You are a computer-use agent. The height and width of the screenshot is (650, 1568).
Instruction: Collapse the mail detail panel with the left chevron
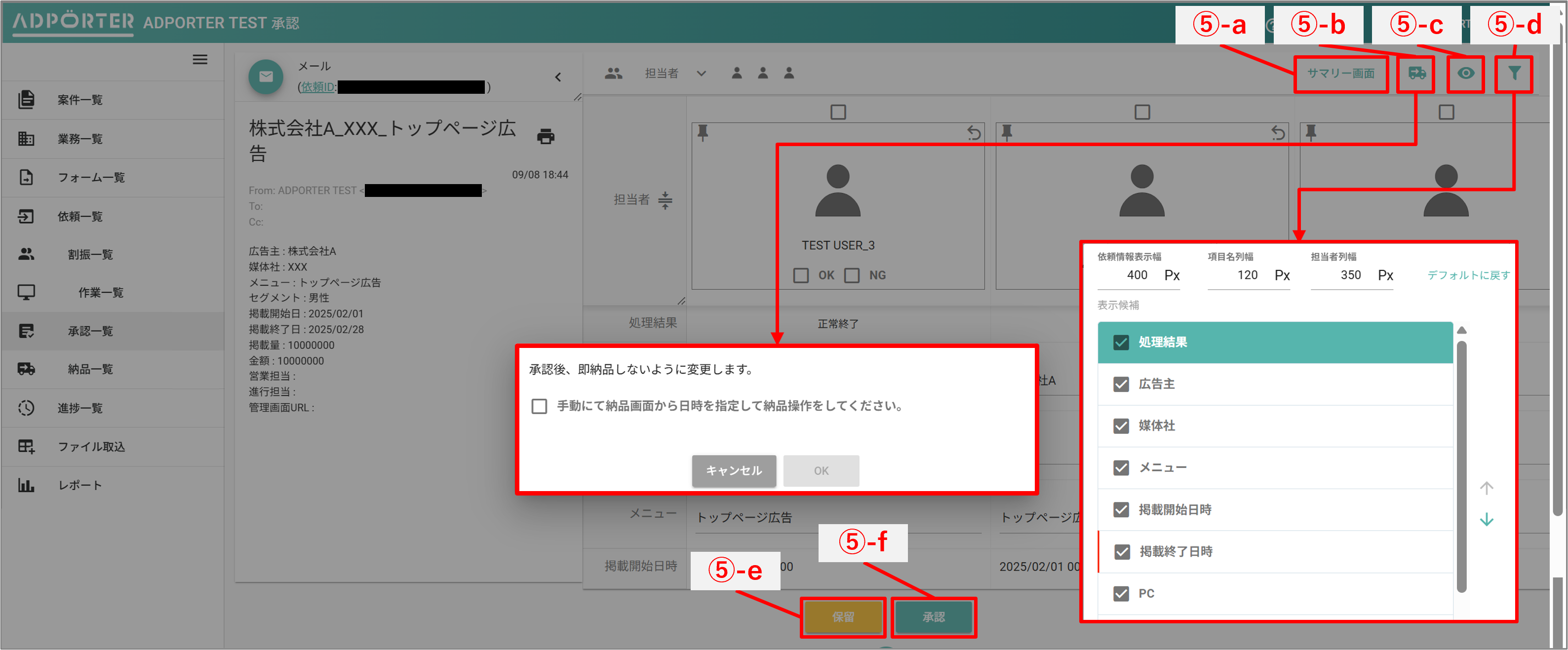(x=558, y=76)
